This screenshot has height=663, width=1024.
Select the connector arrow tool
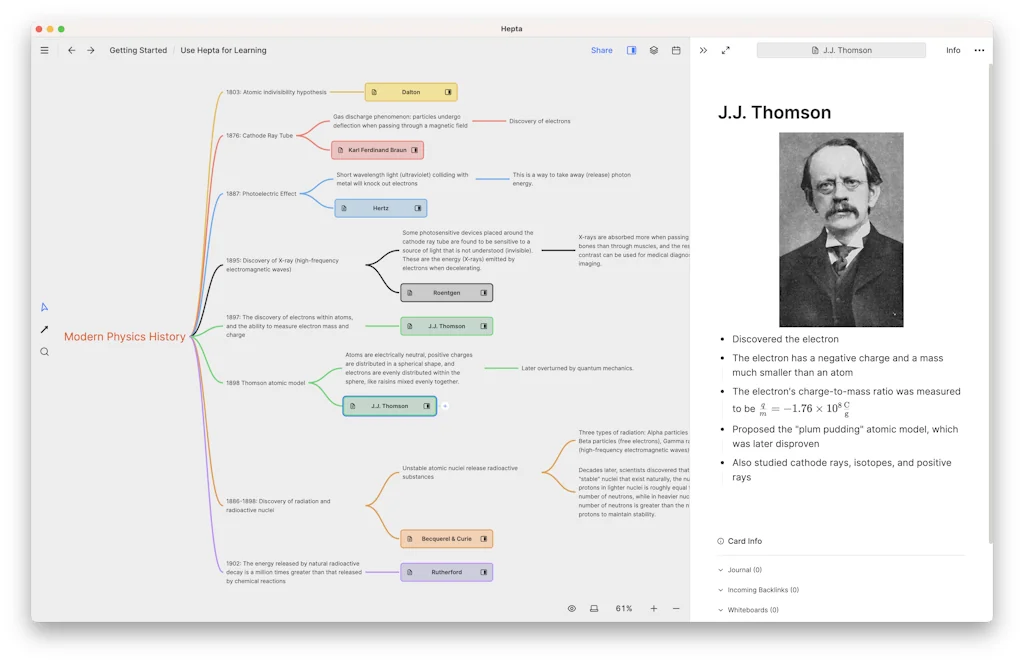[x=43, y=330]
